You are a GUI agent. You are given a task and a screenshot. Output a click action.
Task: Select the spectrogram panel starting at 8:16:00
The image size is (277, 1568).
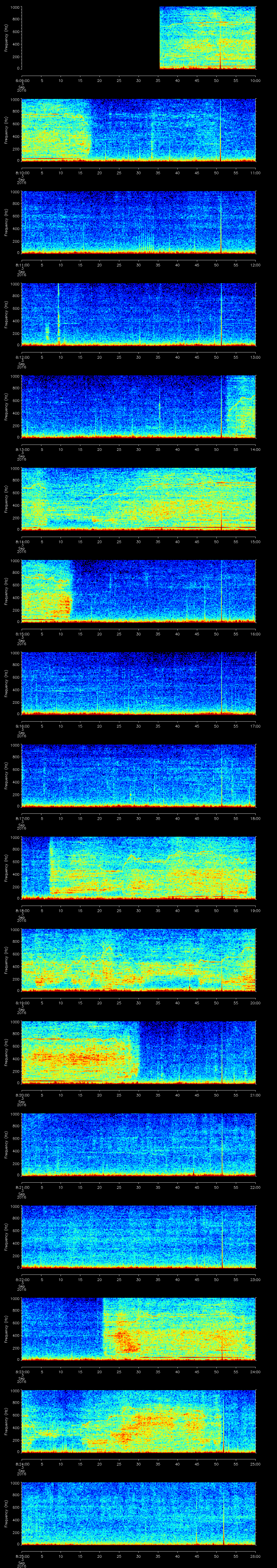139,683
